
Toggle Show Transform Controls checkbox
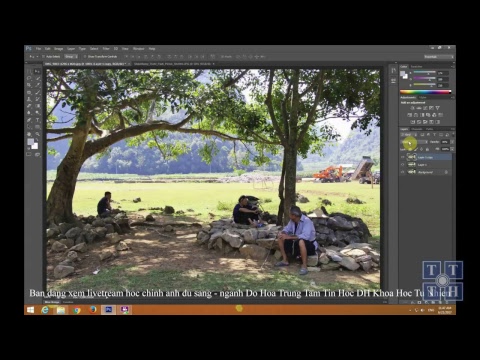[x=85, y=57]
